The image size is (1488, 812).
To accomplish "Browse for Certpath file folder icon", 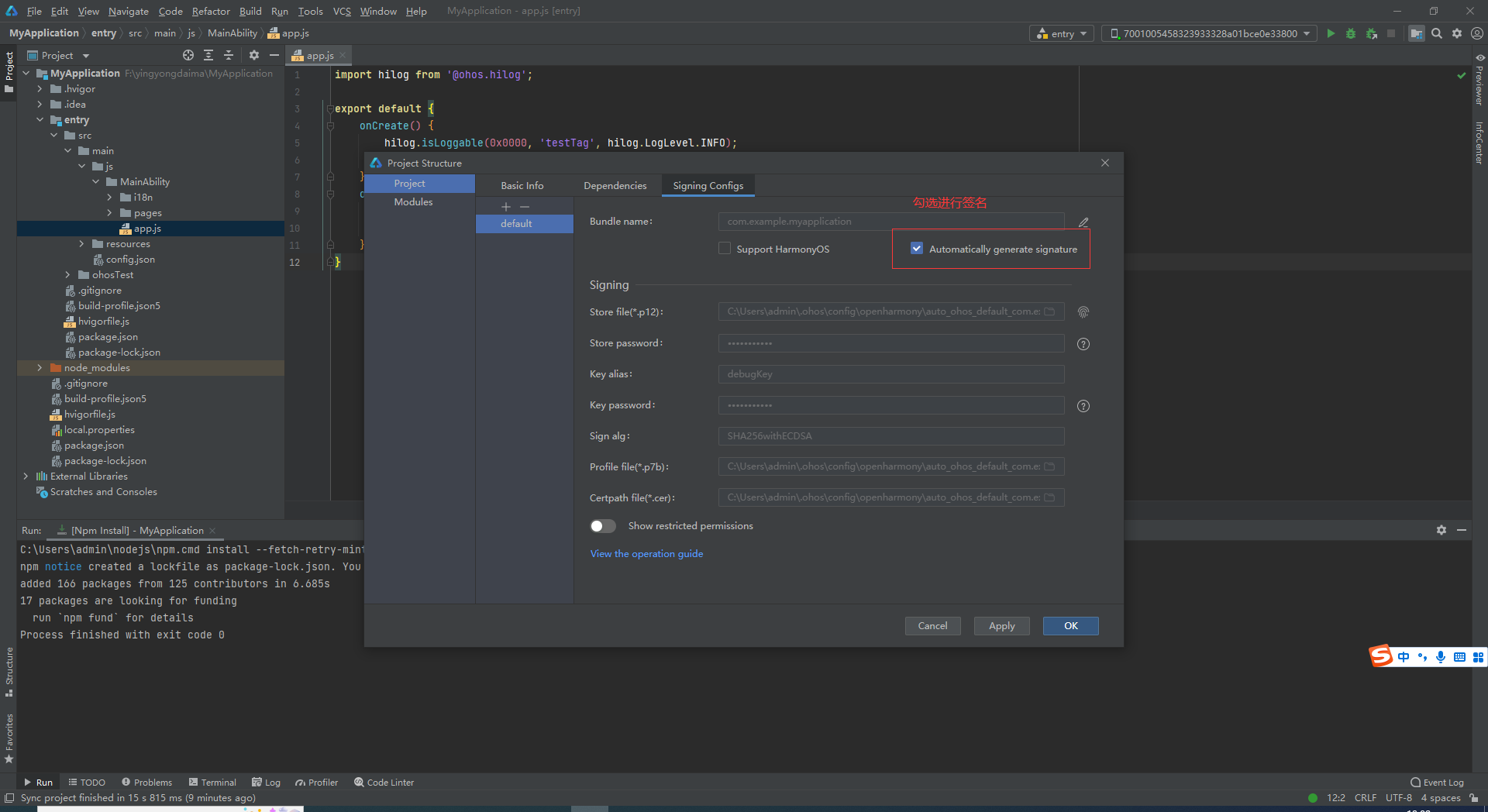I will click(1049, 497).
